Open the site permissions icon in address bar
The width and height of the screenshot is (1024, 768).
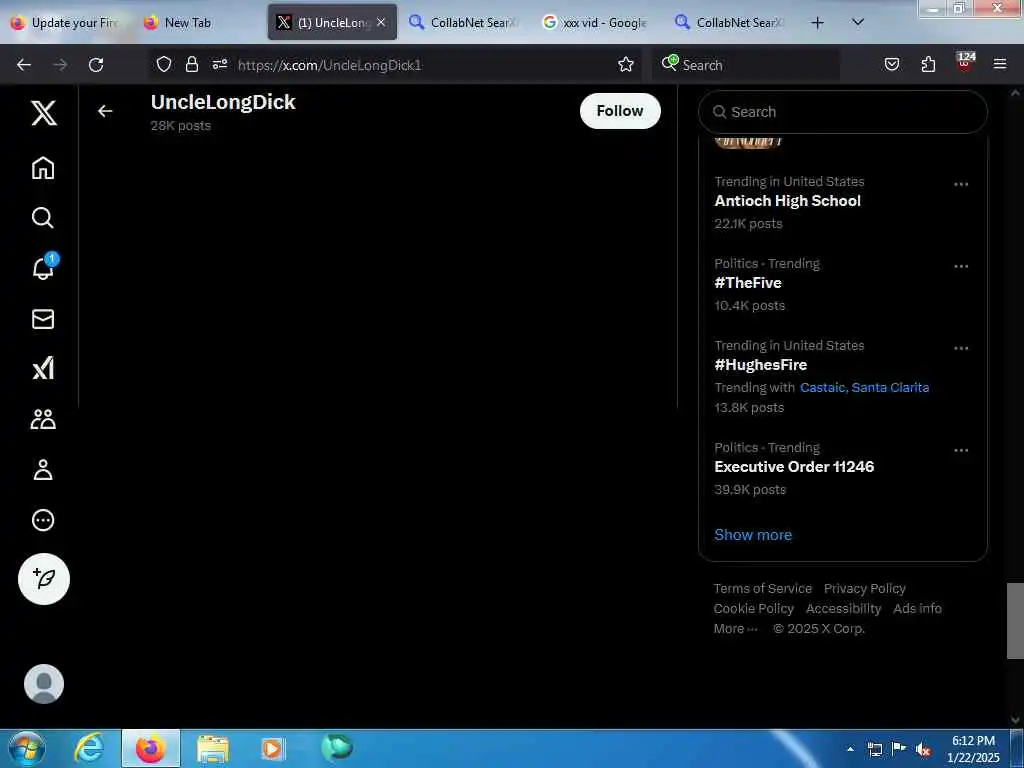[219, 64]
